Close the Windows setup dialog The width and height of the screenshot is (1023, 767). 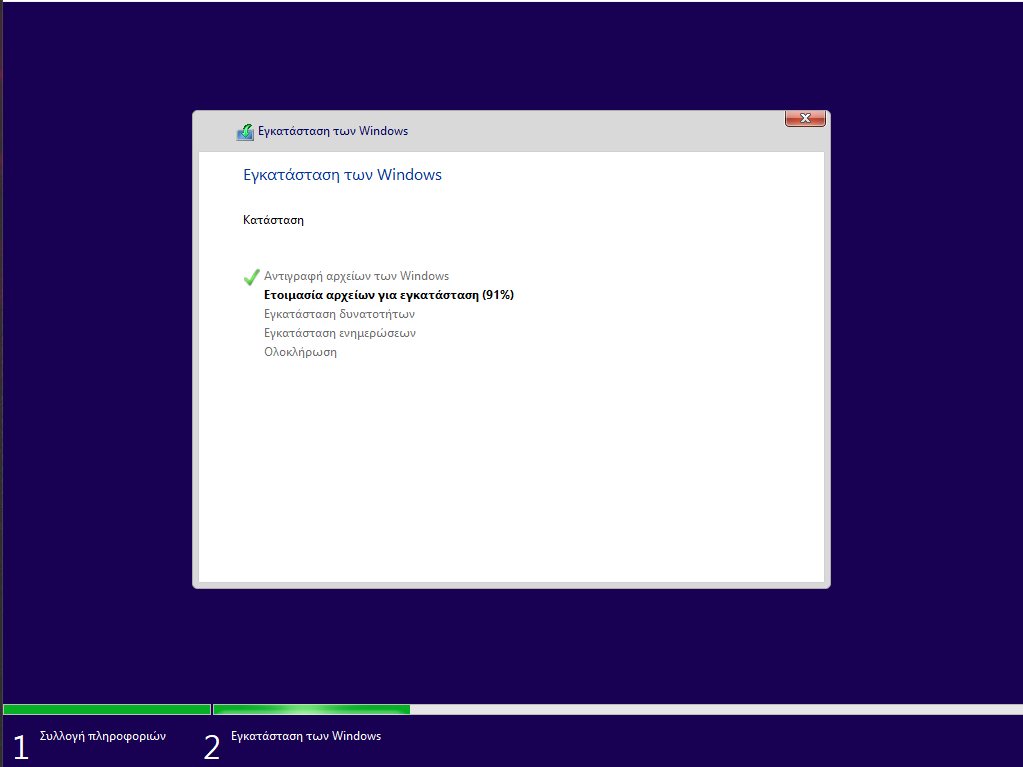[805, 118]
